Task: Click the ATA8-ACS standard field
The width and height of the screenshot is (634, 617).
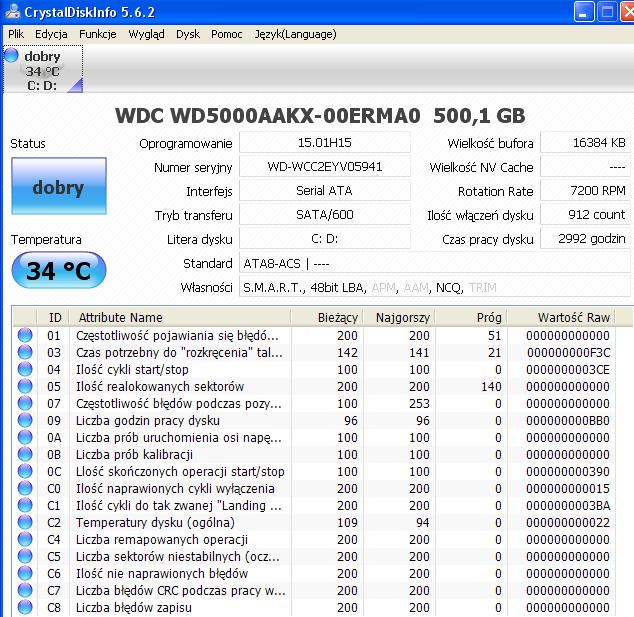Action: (435, 264)
